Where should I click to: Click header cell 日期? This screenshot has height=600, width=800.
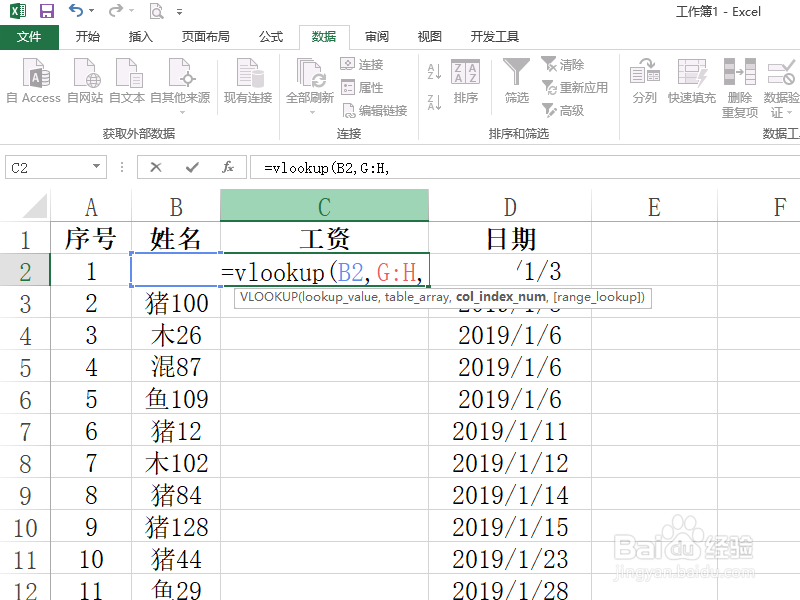coord(510,238)
